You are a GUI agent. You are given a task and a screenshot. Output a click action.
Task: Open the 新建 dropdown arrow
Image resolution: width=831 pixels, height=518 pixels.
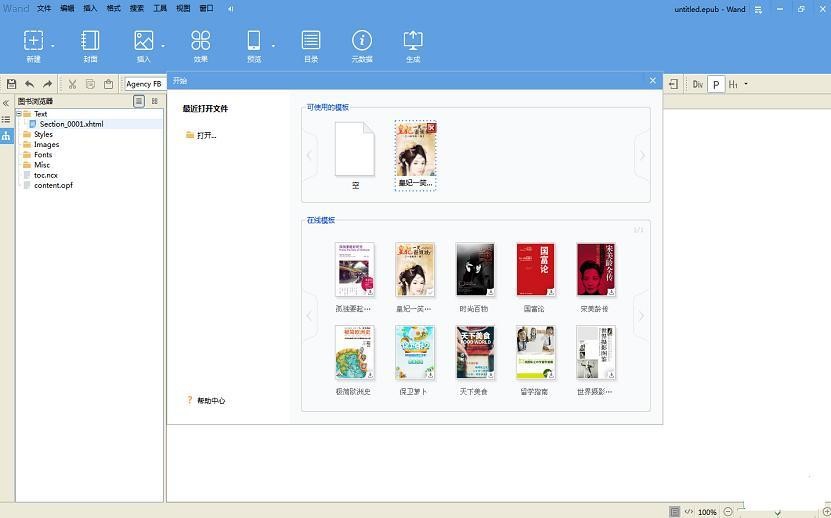click(52, 46)
